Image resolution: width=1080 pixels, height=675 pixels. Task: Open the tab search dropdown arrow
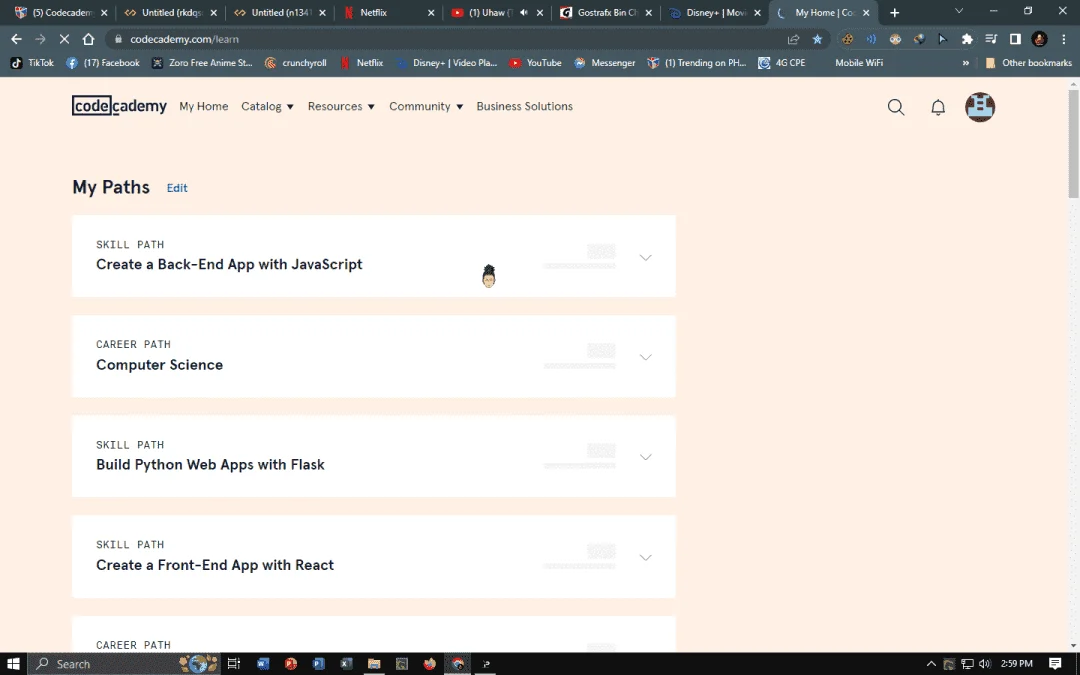(959, 11)
